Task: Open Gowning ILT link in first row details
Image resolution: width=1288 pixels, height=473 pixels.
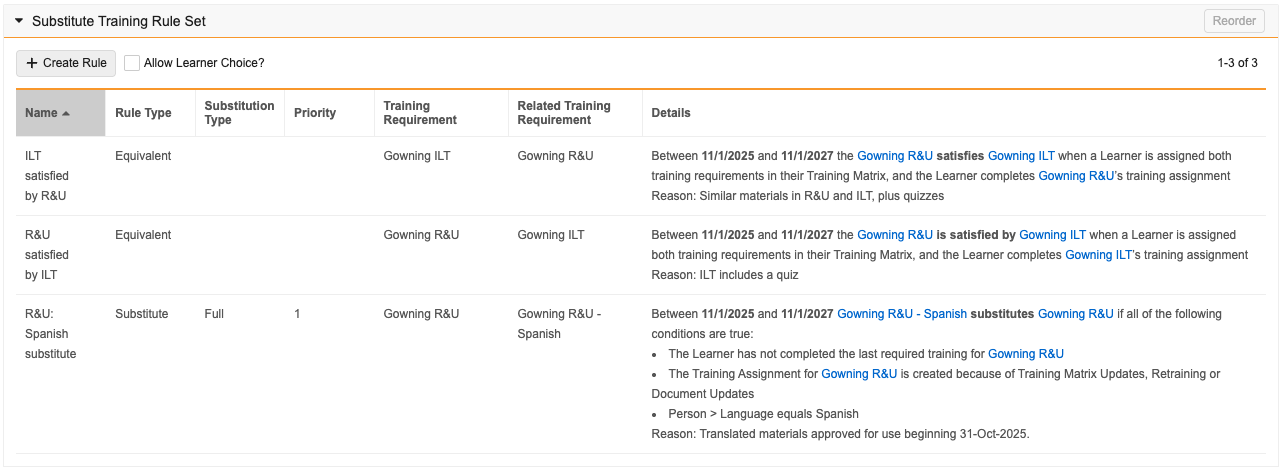Action: pos(1021,156)
